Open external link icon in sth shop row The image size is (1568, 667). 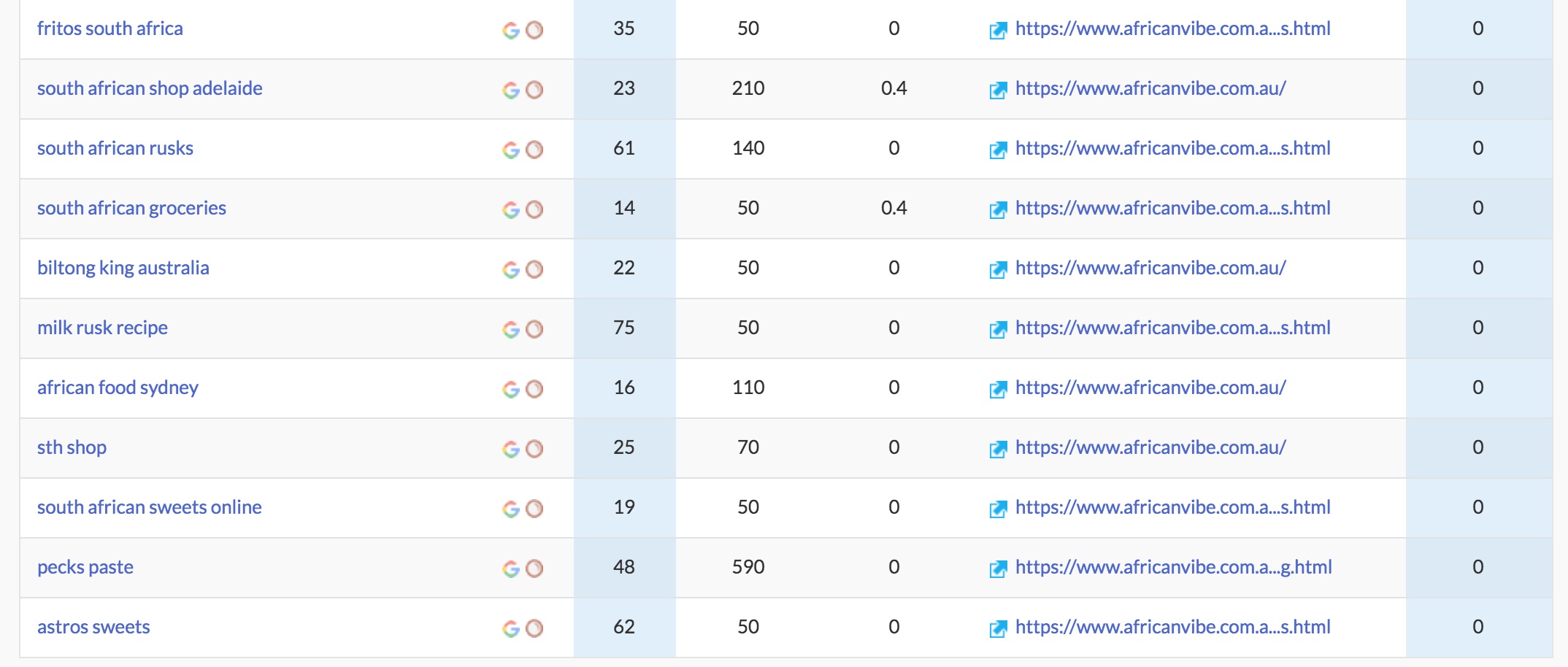998,449
